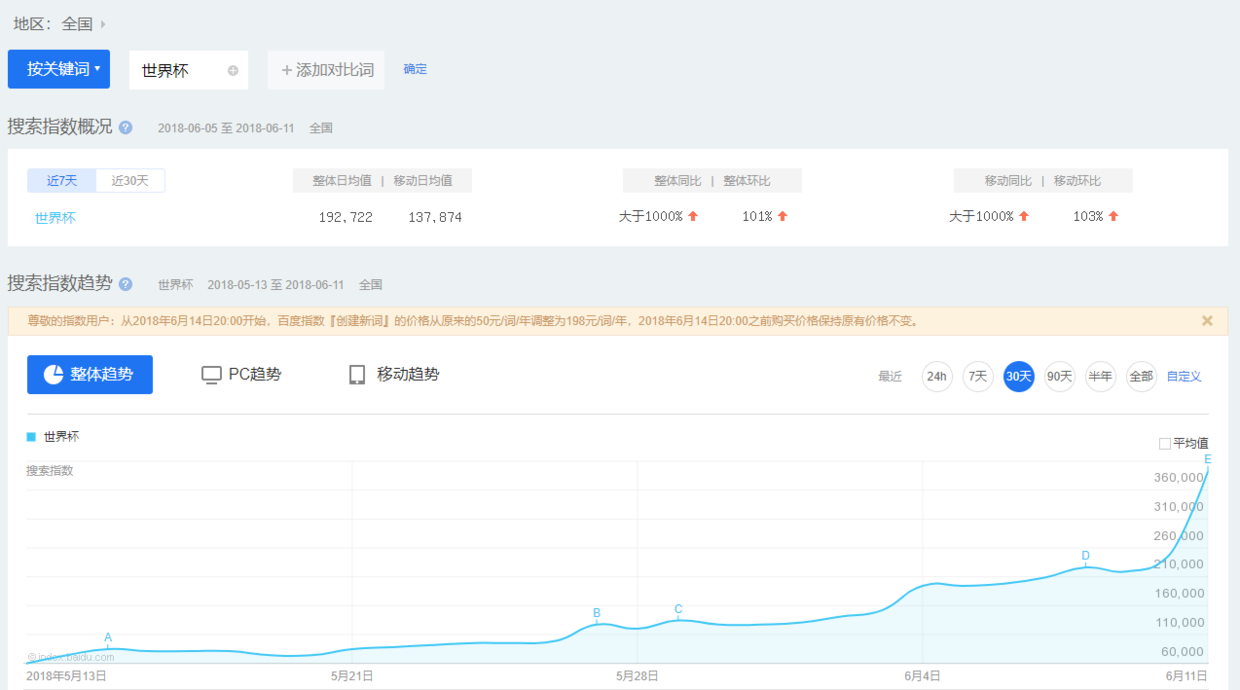The height and width of the screenshot is (690, 1240).
Task: Dismiss price notice via × icon
Action: coord(1207,320)
